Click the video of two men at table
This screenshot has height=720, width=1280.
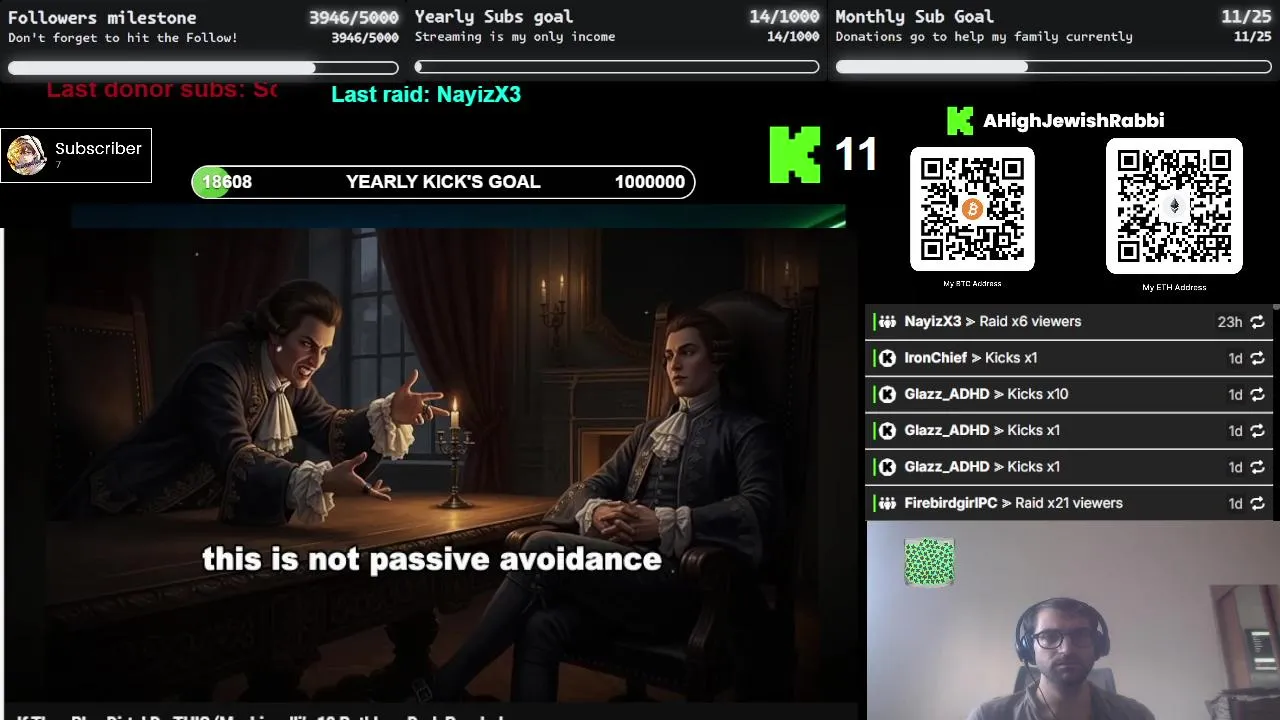pyautogui.click(x=431, y=466)
